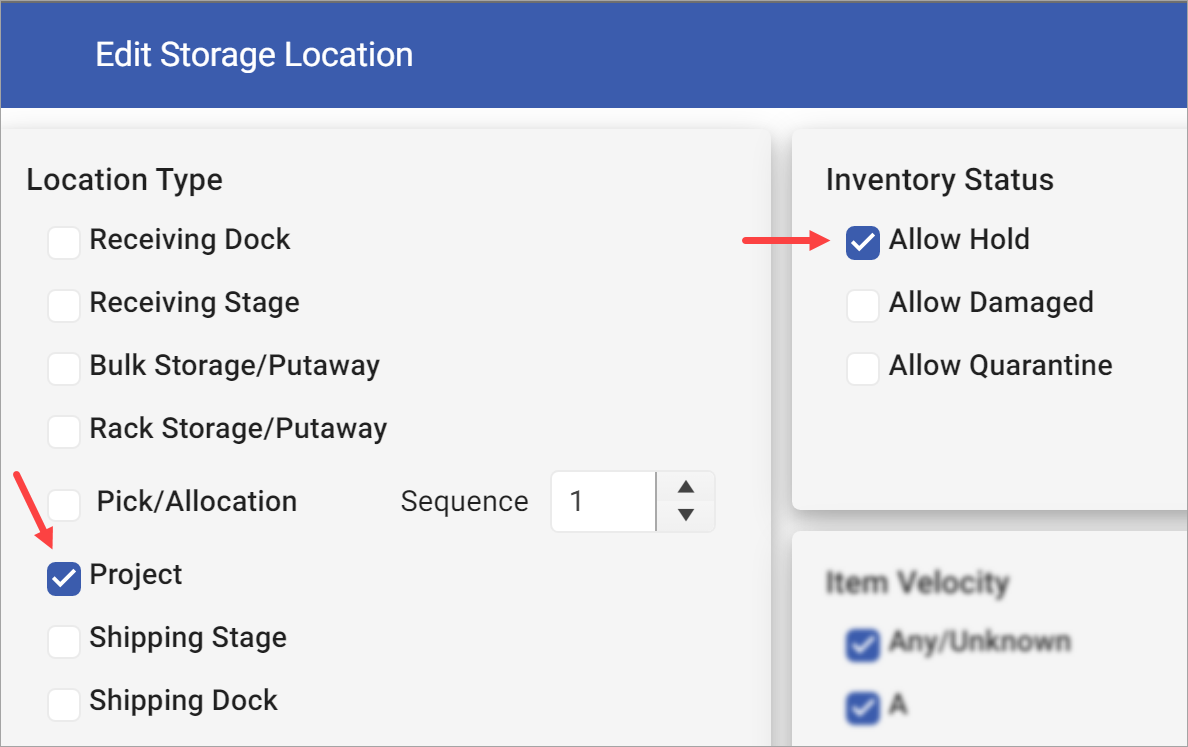Enable Allow Damaged inventory status
The height and width of the screenshot is (747, 1188).
[862, 305]
